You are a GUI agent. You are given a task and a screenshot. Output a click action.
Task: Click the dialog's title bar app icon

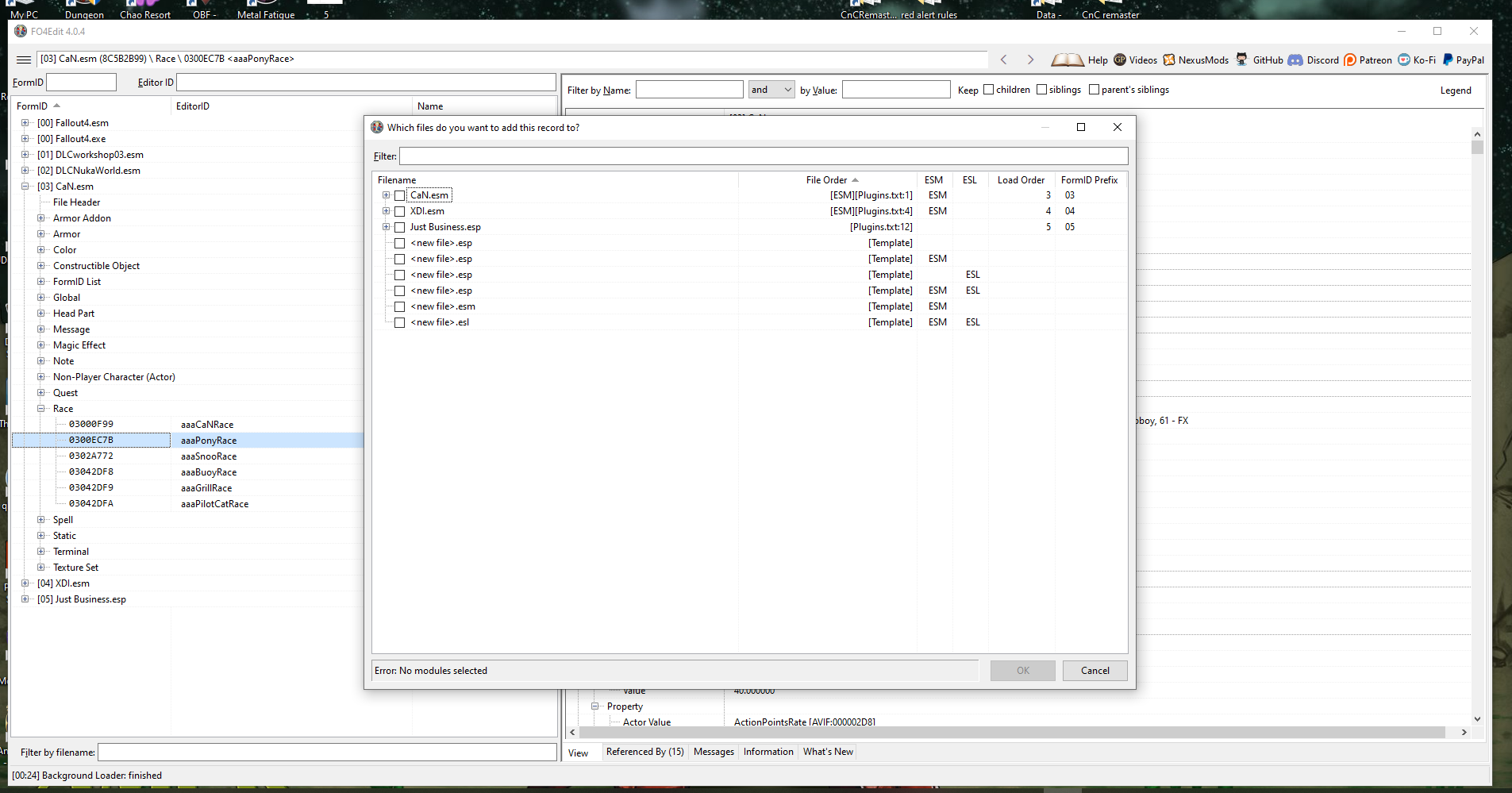click(377, 127)
